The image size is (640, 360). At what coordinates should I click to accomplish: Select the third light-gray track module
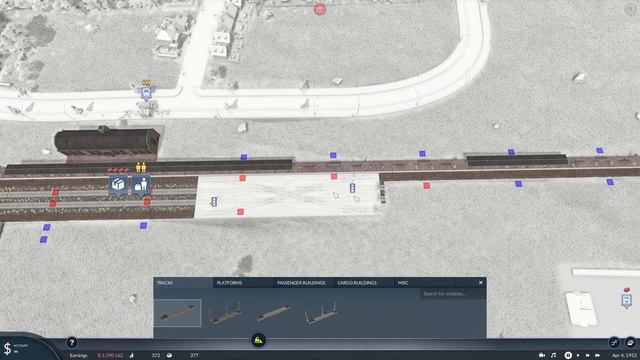[x=273, y=313]
